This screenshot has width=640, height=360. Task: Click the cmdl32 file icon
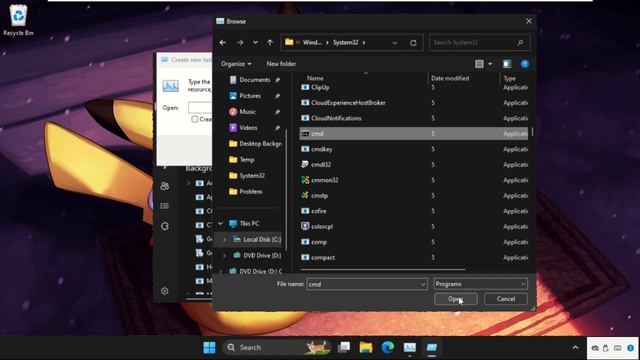coord(305,164)
